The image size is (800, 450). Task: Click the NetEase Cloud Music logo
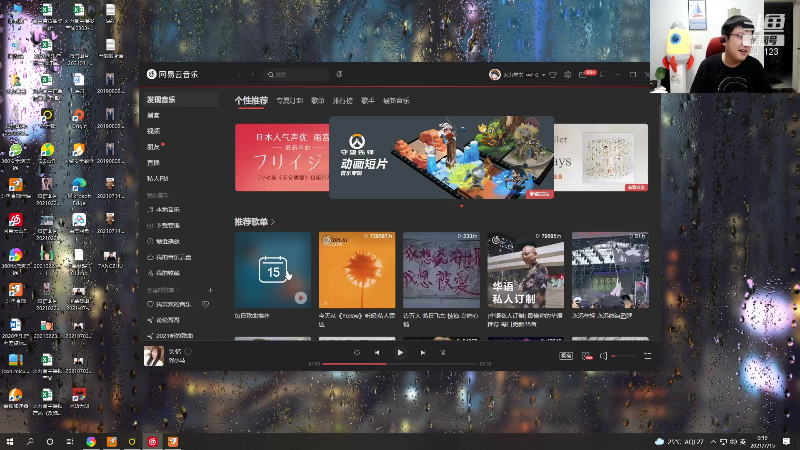coord(172,74)
